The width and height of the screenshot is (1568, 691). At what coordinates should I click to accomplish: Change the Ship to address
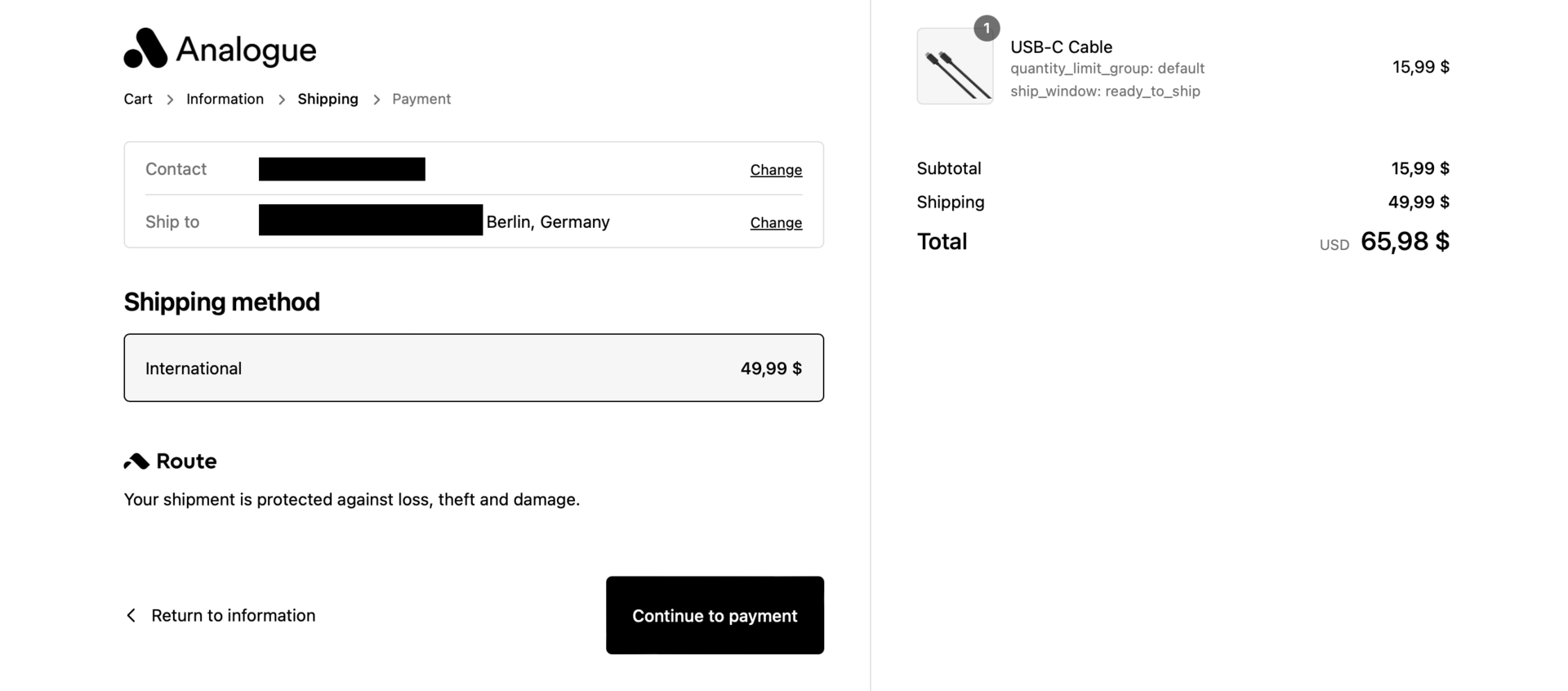point(775,223)
